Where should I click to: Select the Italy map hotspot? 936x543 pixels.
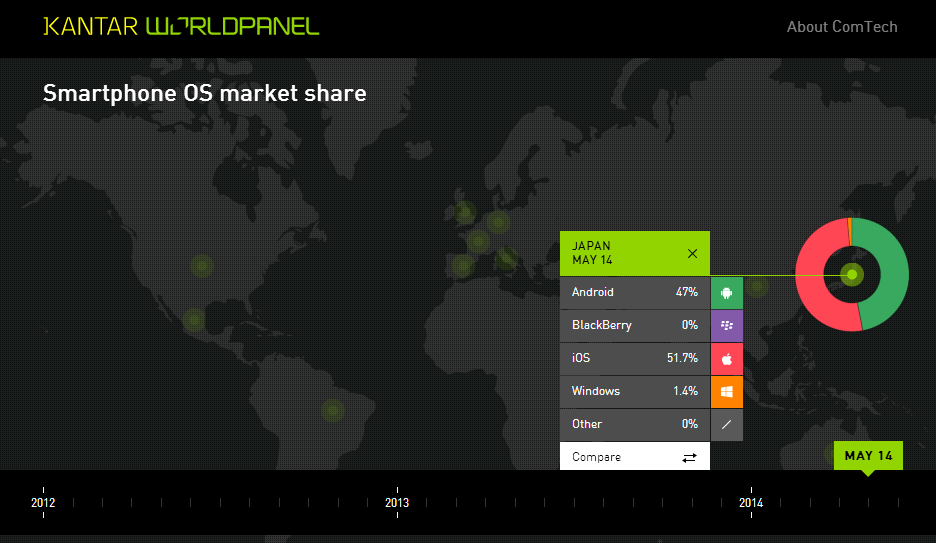coord(506,258)
